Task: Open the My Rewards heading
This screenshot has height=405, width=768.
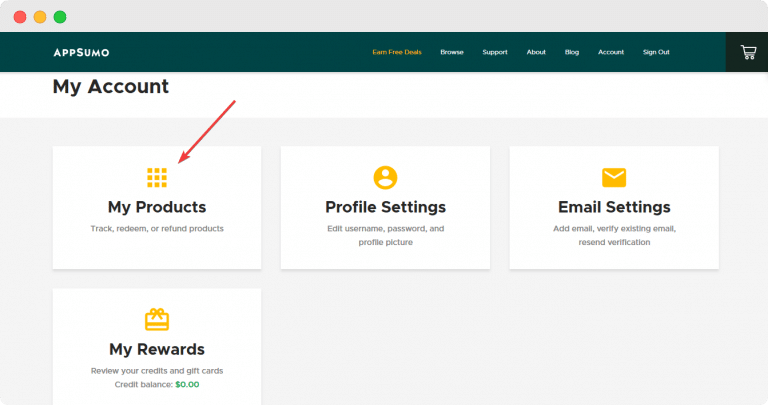Action: click(157, 349)
